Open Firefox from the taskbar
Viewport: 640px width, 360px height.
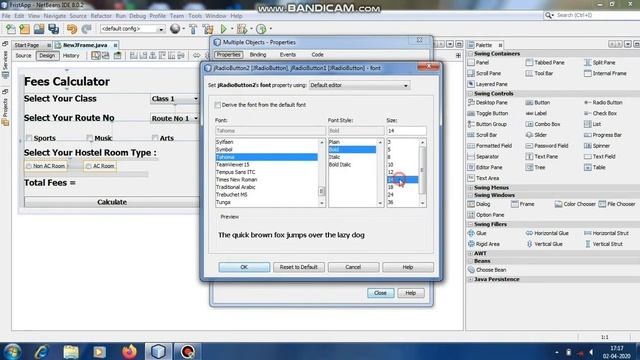[x=129, y=351]
